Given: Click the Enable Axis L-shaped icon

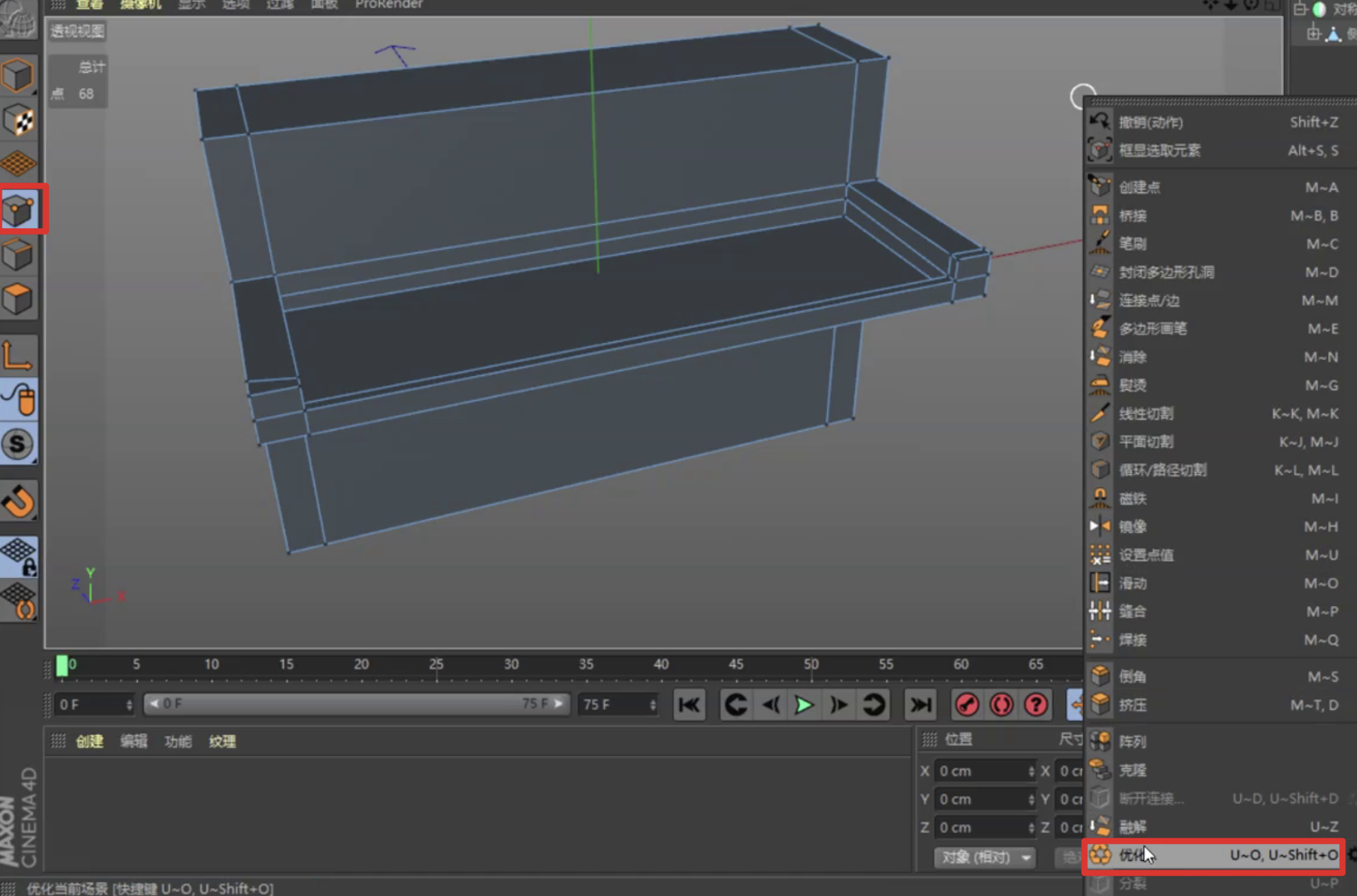Looking at the screenshot, I should click(17, 356).
